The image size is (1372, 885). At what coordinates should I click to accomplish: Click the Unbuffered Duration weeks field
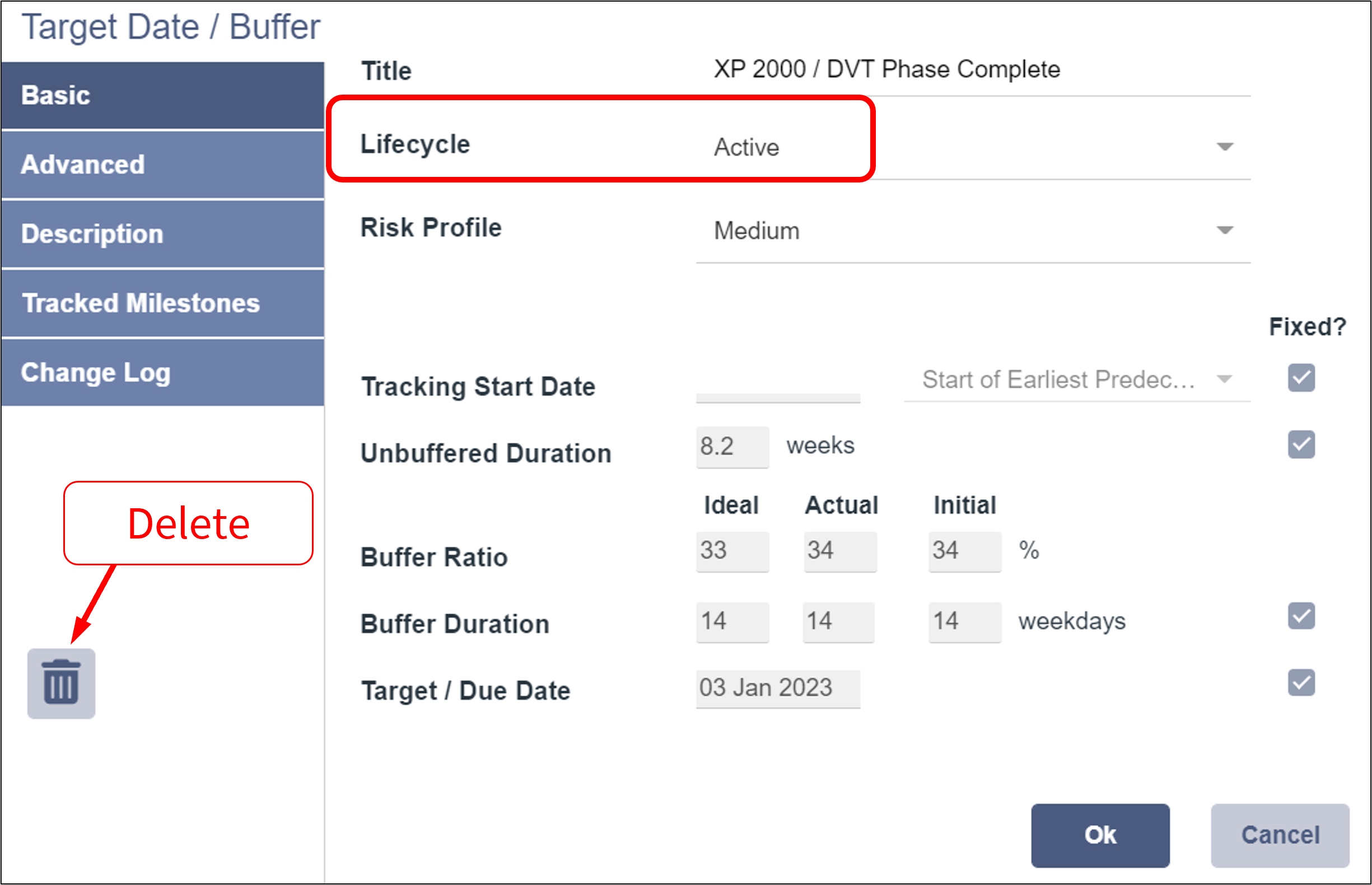click(732, 447)
